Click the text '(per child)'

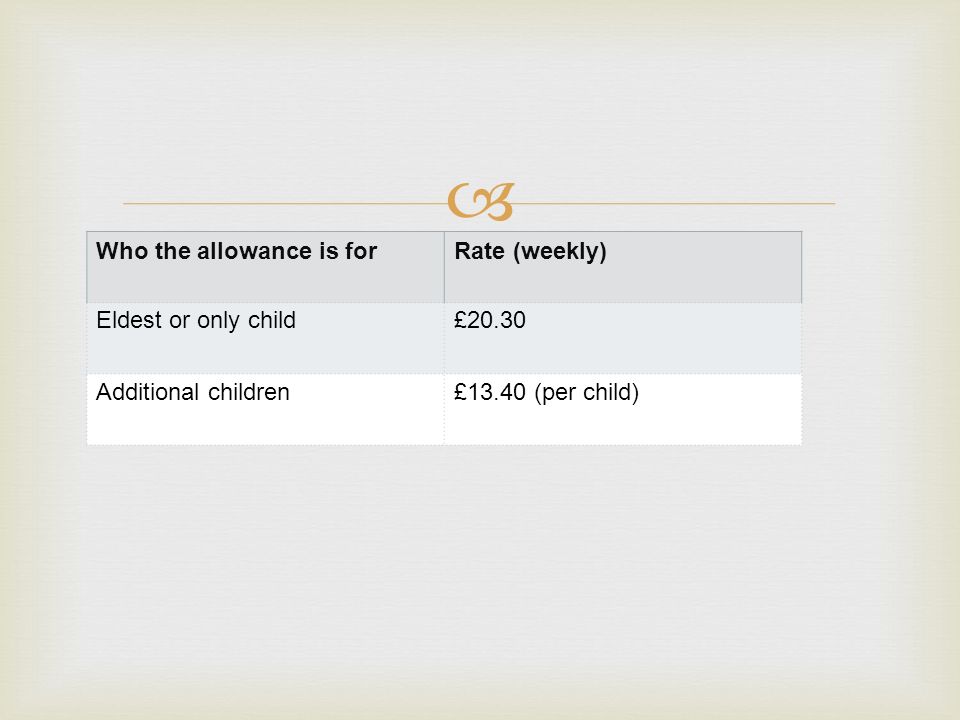pyautogui.click(x=587, y=393)
